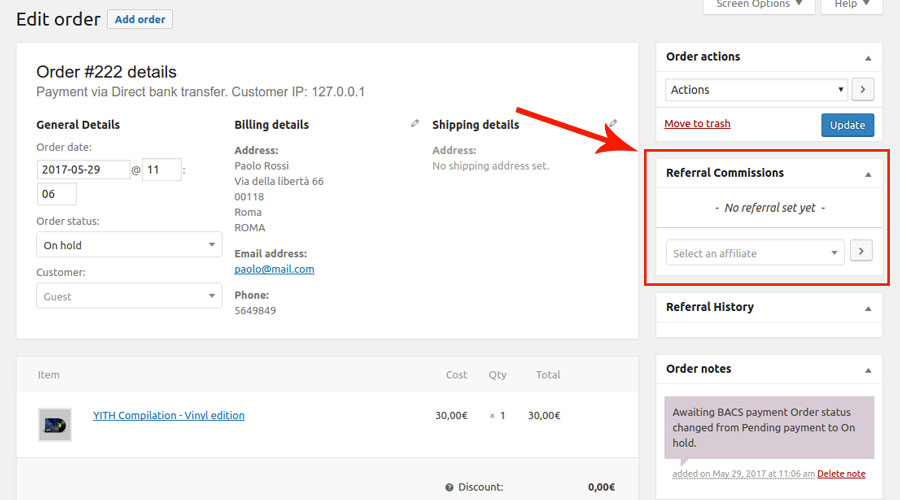Open the Help tab
Image resolution: width=900 pixels, height=500 pixels.
coord(851,5)
